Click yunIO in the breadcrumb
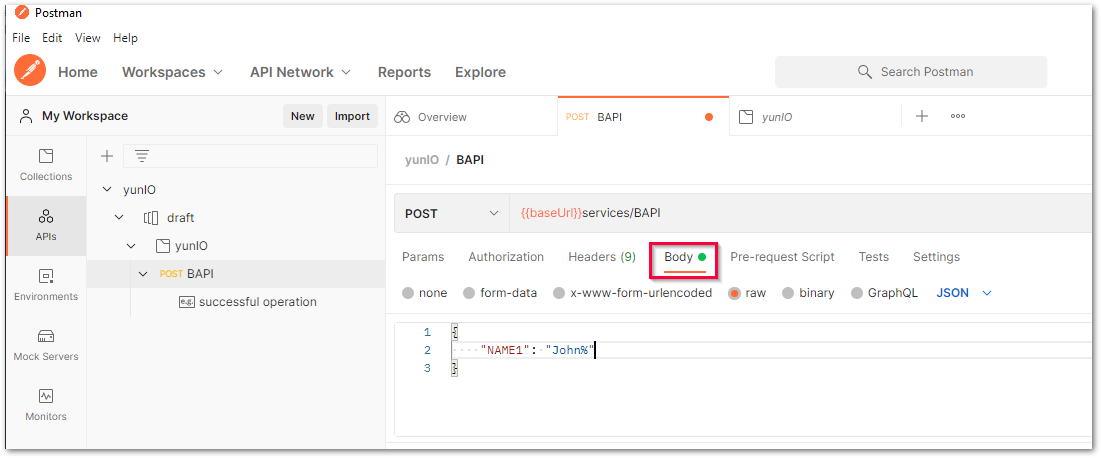The height and width of the screenshot is (458, 1101). pos(421,160)
